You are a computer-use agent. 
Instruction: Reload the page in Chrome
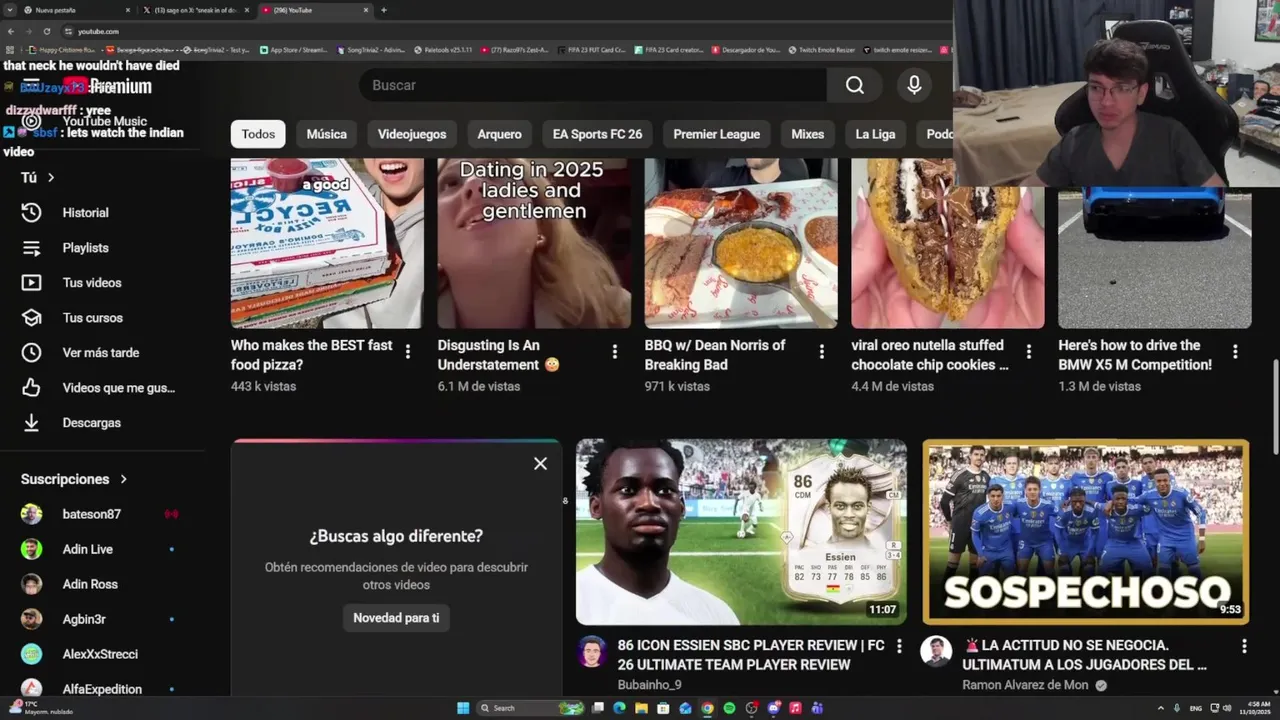[x=46, y=31]
